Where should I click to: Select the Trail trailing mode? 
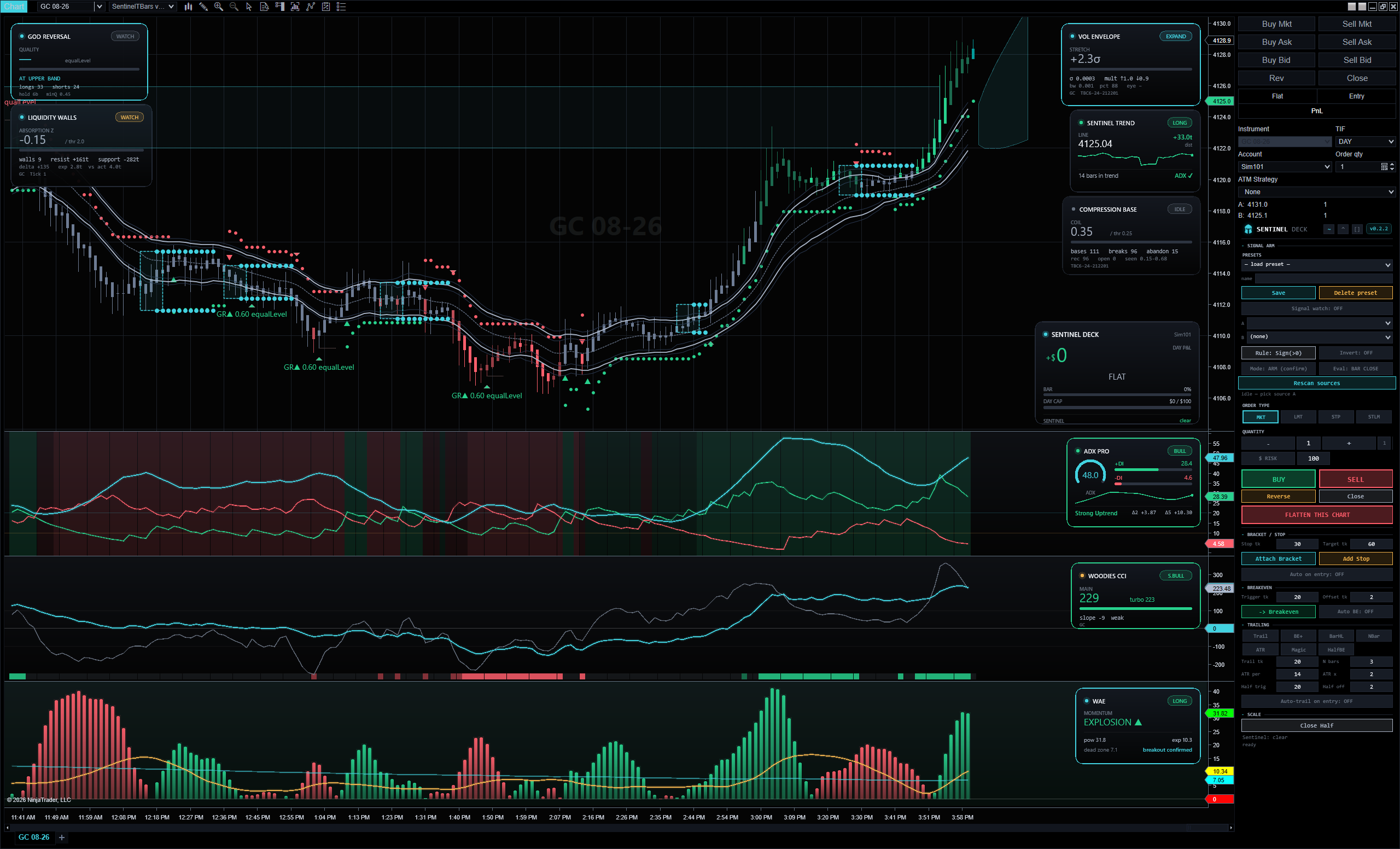(1260, 636)
